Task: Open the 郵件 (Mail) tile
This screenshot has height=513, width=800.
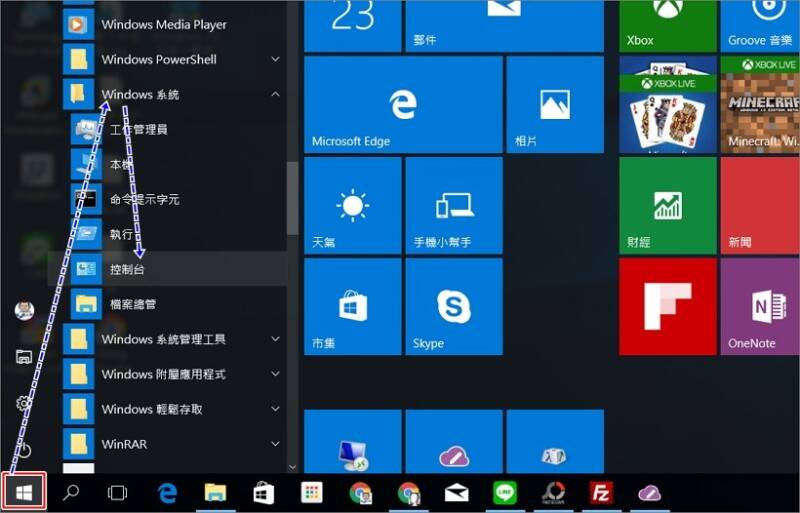Action: [x=505, y=26]
